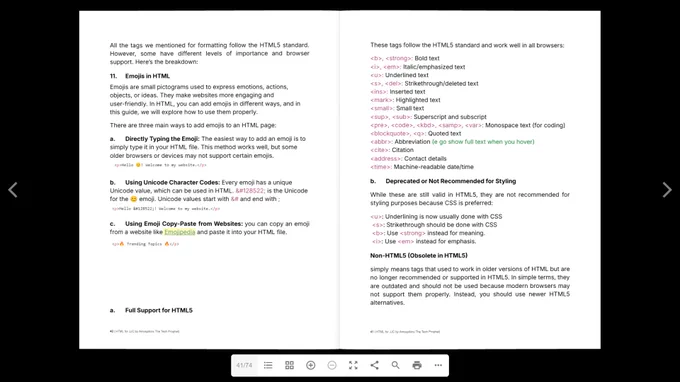Go to the previous page arrow
Screen dimensions: 680x382
(13, 189)
